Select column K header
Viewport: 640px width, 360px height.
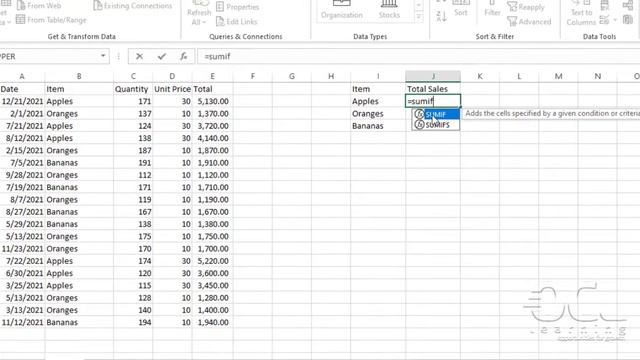tap(480, 76)
